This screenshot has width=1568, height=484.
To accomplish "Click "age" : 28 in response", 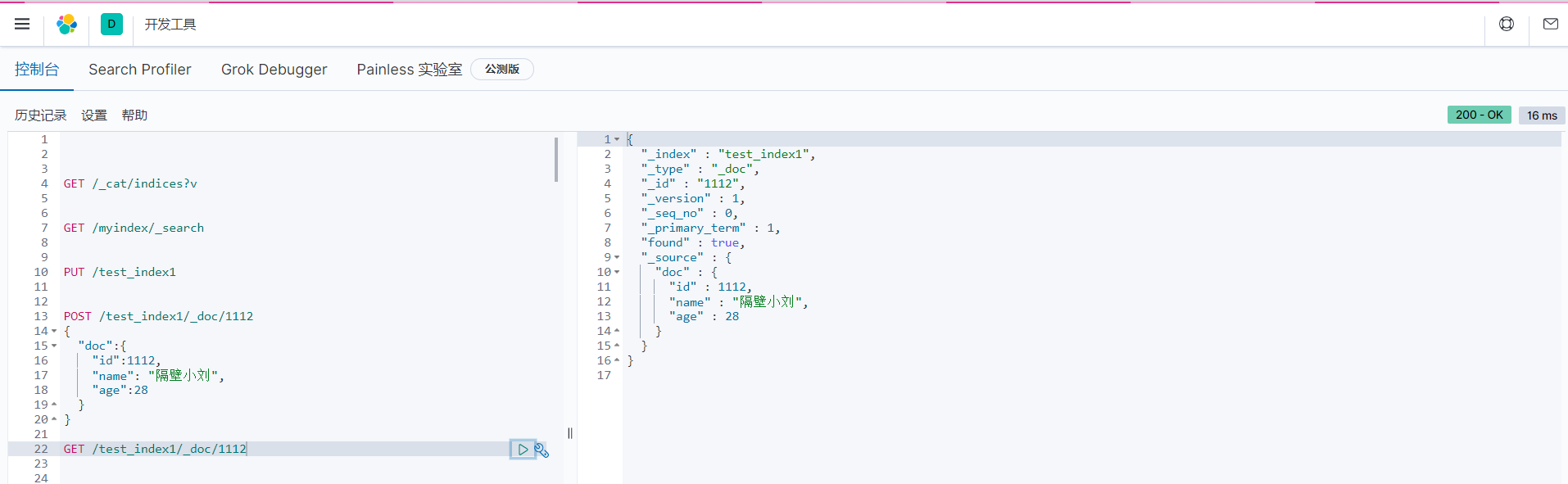I will point(704,316).
